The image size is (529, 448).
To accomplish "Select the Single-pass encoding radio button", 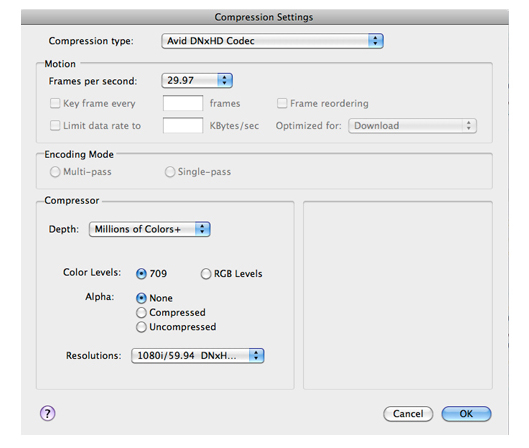I will (170, 172).
